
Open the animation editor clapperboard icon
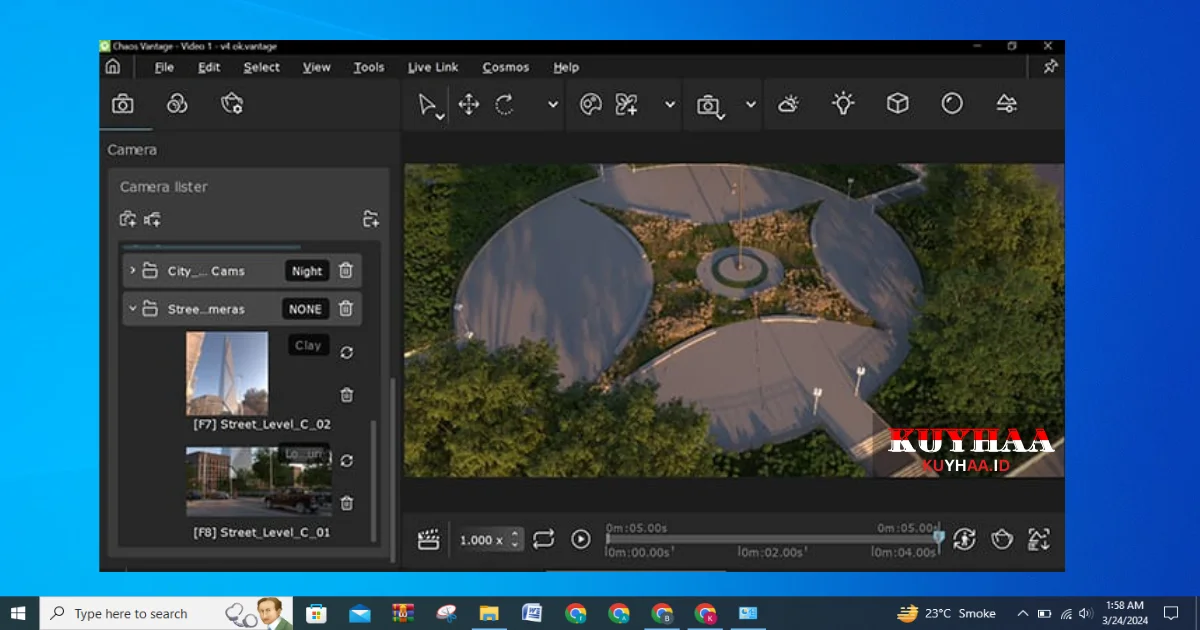tap(428, 540)
